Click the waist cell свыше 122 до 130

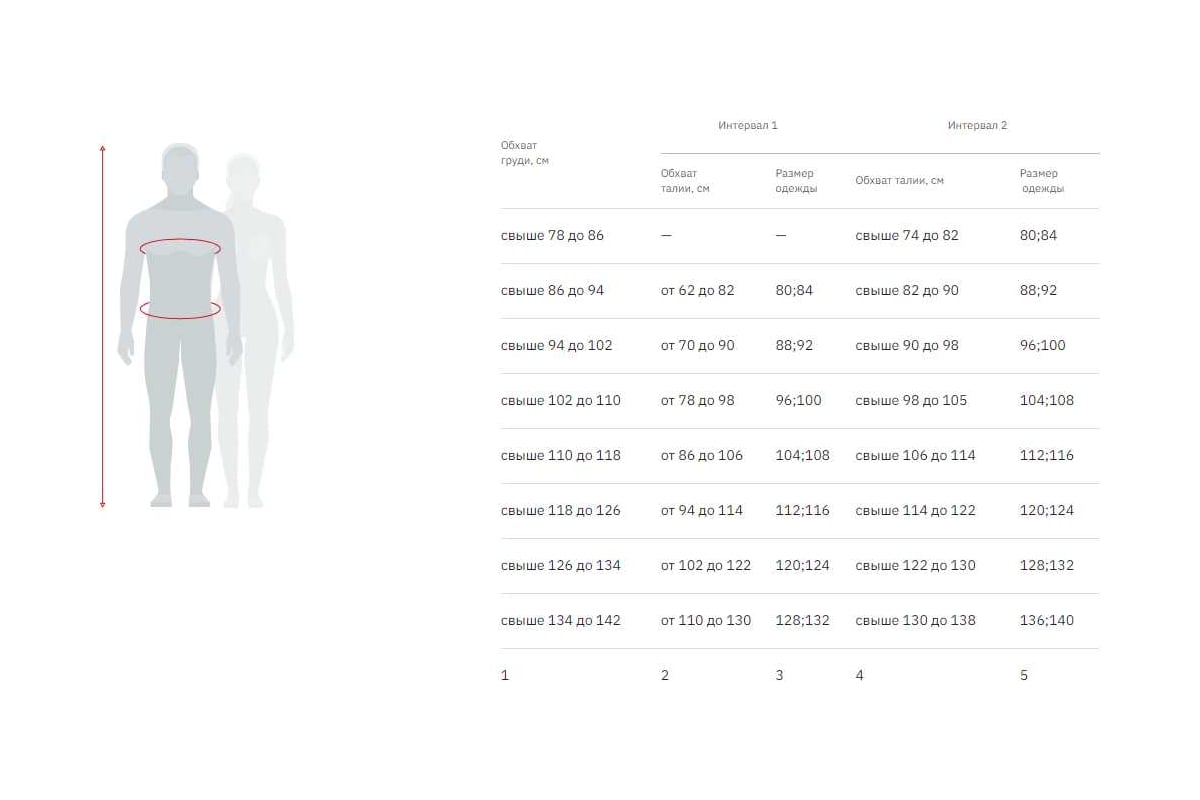[915, 566]
